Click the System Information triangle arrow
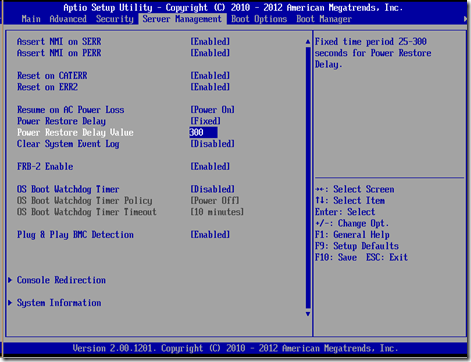Image resolution: width=471 pixels, height=362 pixels. coord(10,303)
